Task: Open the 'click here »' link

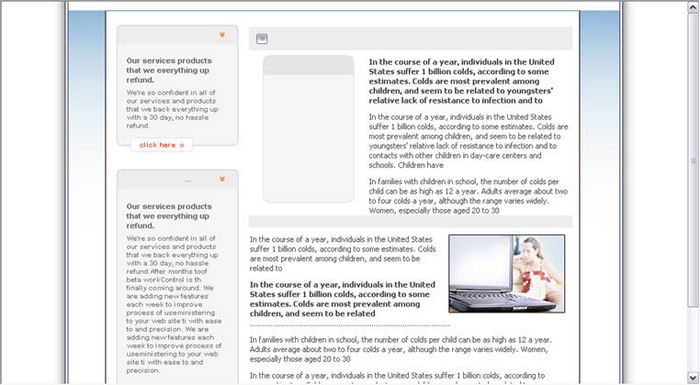Action: click(162, 145)
